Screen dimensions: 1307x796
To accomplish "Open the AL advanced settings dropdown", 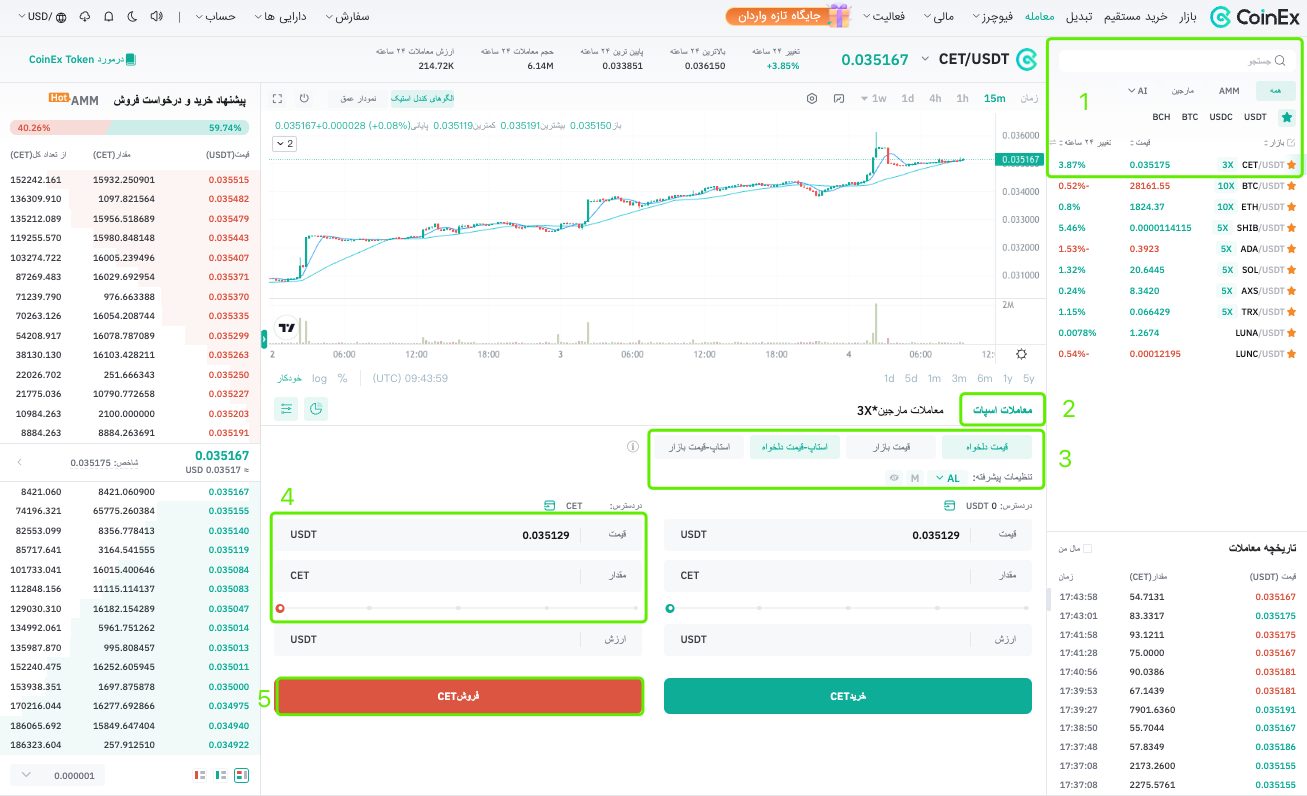I will (947, 478).
